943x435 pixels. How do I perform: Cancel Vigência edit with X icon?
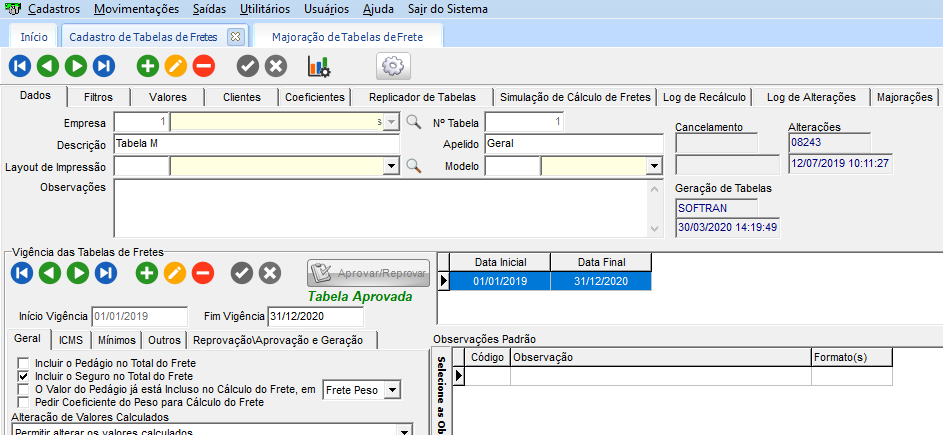click(270, 273)
